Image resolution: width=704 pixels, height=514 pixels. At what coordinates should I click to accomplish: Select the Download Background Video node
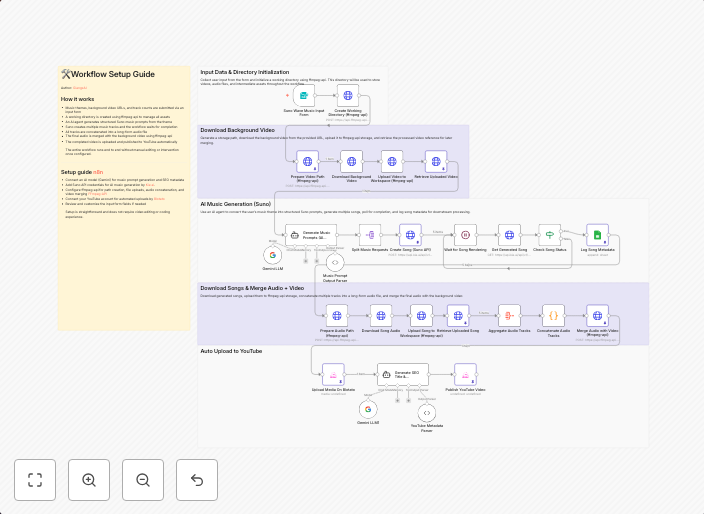click(x=351, y=161)
